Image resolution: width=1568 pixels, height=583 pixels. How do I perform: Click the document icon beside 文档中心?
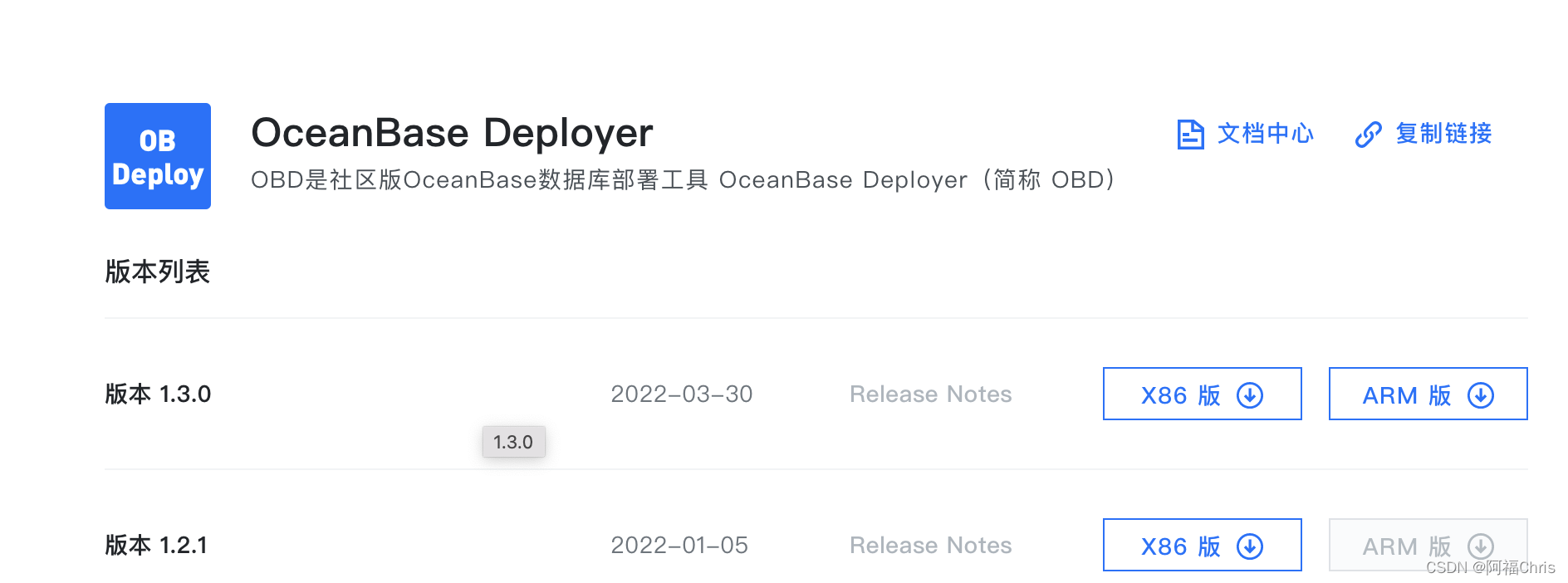point(1189,134)
